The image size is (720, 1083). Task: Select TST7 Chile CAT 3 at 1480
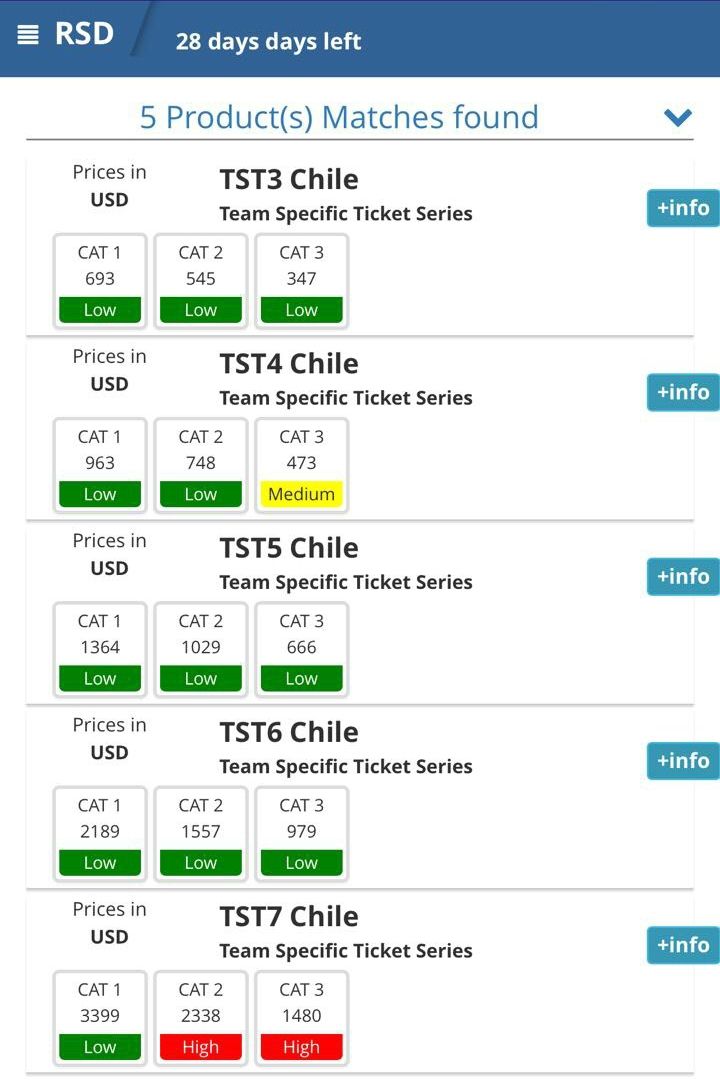(x=301, y=1018)
